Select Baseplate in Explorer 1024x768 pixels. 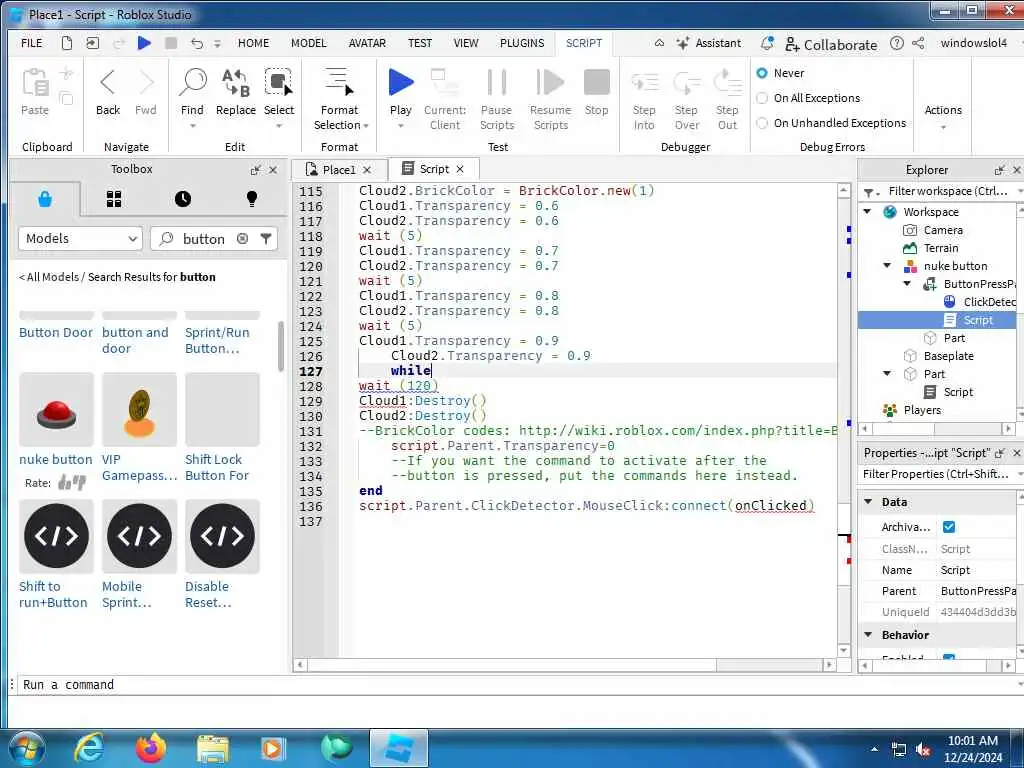click(948, 356)
